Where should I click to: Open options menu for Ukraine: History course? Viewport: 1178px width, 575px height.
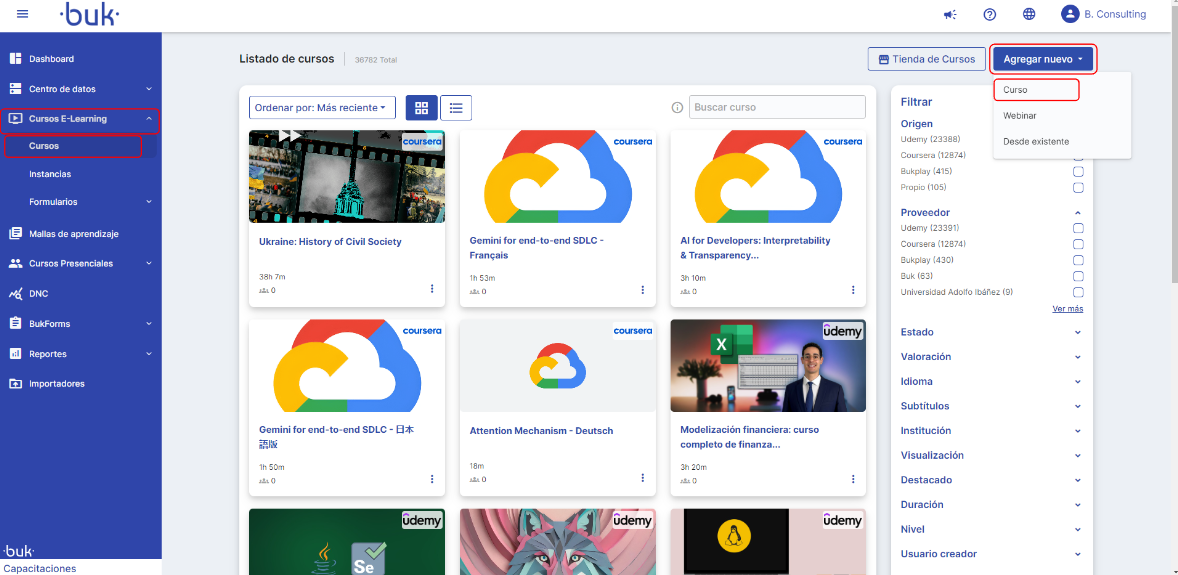(432, 289)
